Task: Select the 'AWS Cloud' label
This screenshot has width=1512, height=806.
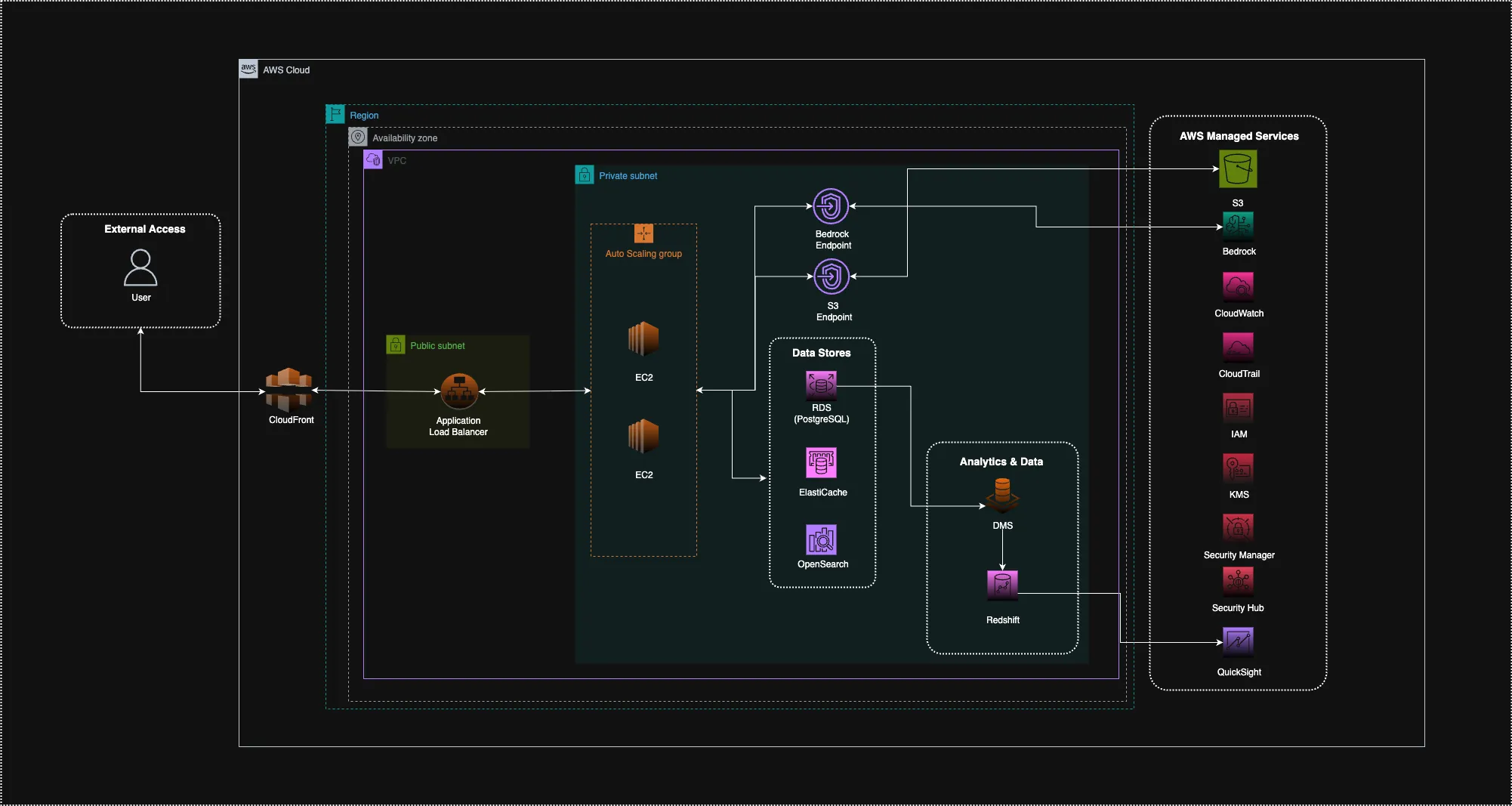Action: [286, 70]
